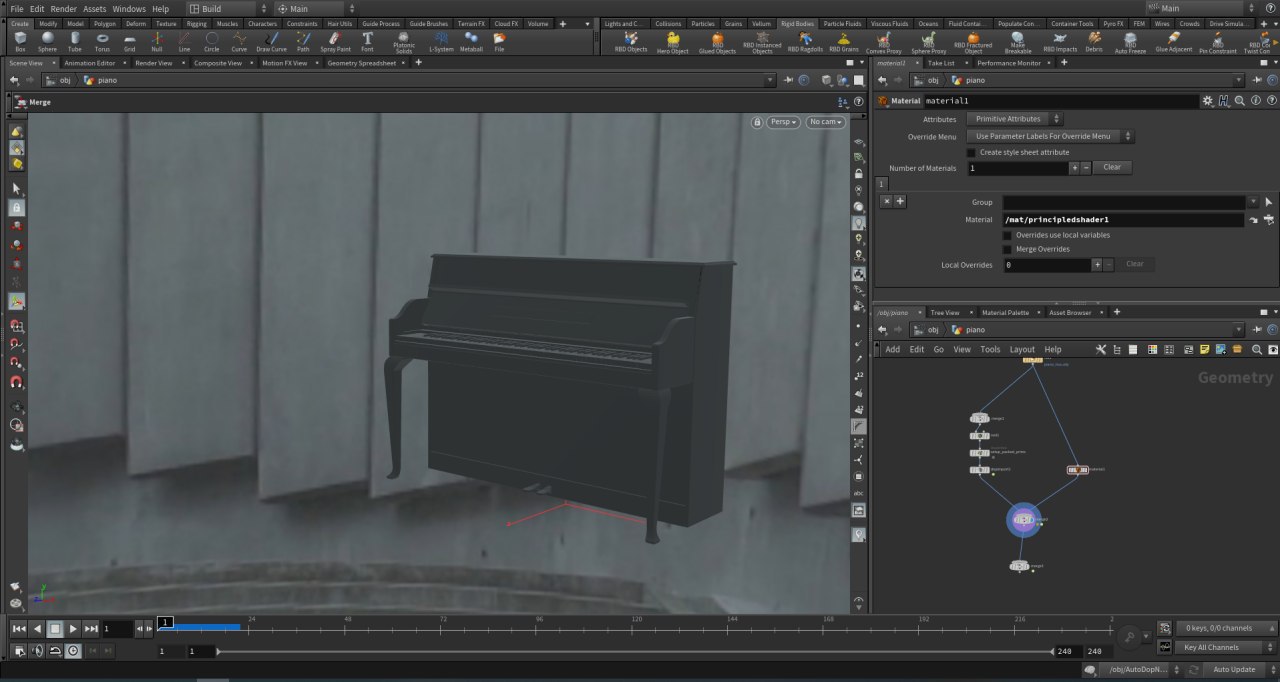Click the RBD Hero Object shelf tool
The image size is (1280, 682).
pyautogui.click(x=673, y=42)
